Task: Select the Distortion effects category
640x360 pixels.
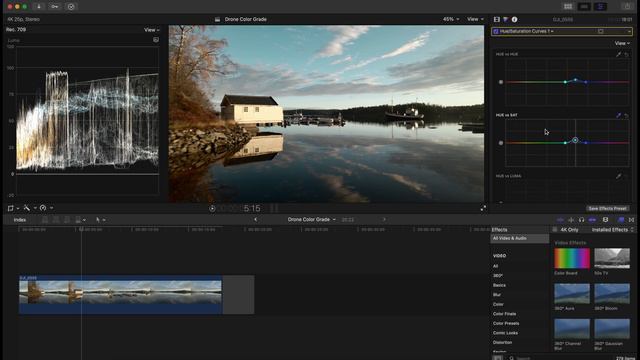Action: (502, 342)
